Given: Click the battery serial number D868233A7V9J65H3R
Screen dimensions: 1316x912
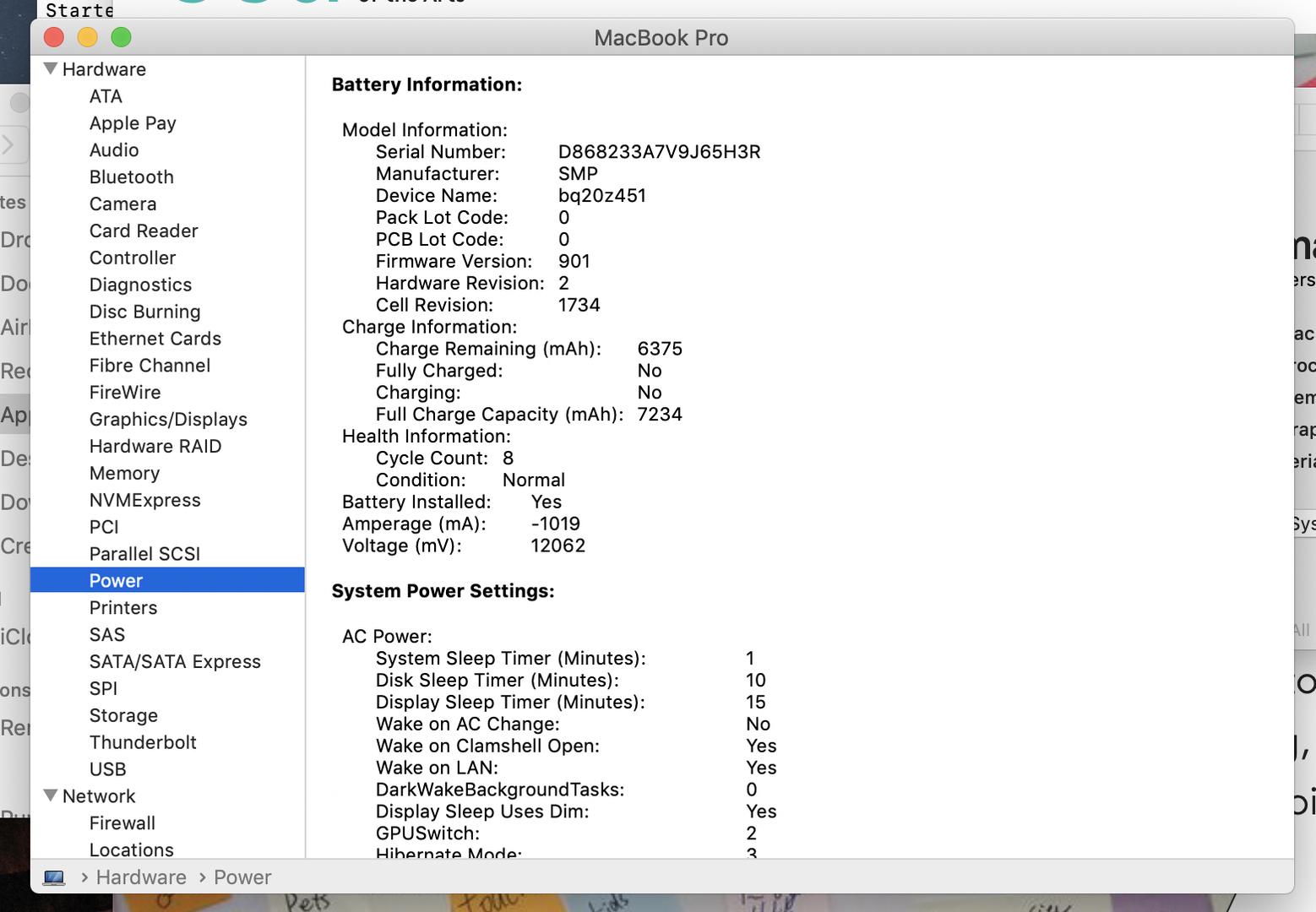Looking at the screenshot, I should [659, 152].
